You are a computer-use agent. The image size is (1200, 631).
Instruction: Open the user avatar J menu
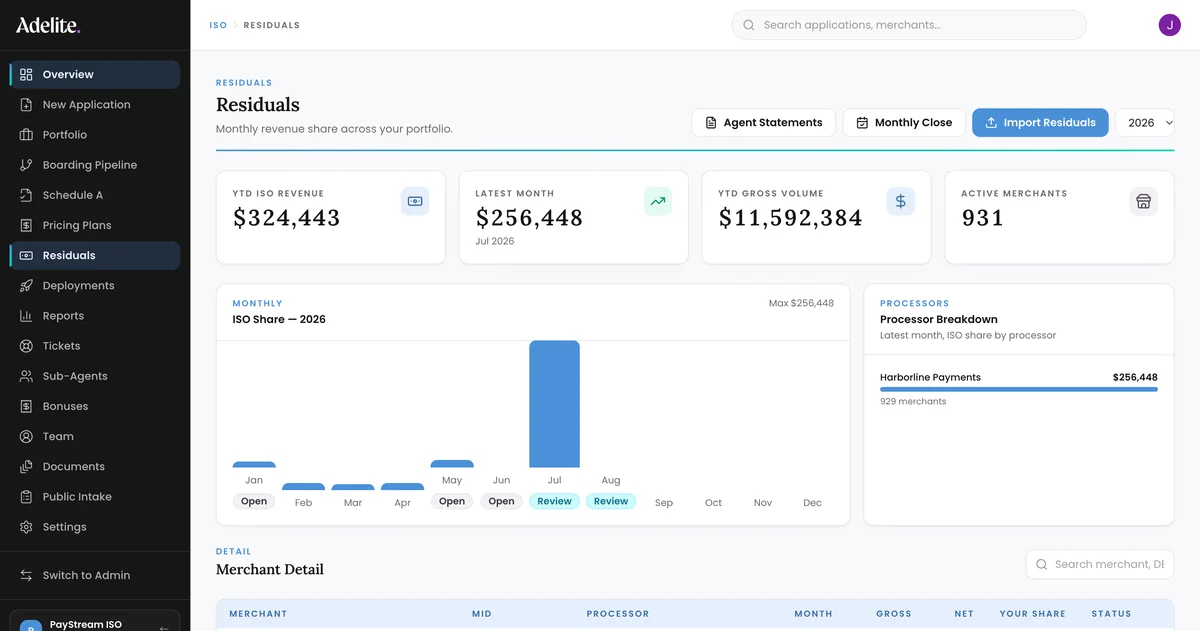pos(1169,25)
